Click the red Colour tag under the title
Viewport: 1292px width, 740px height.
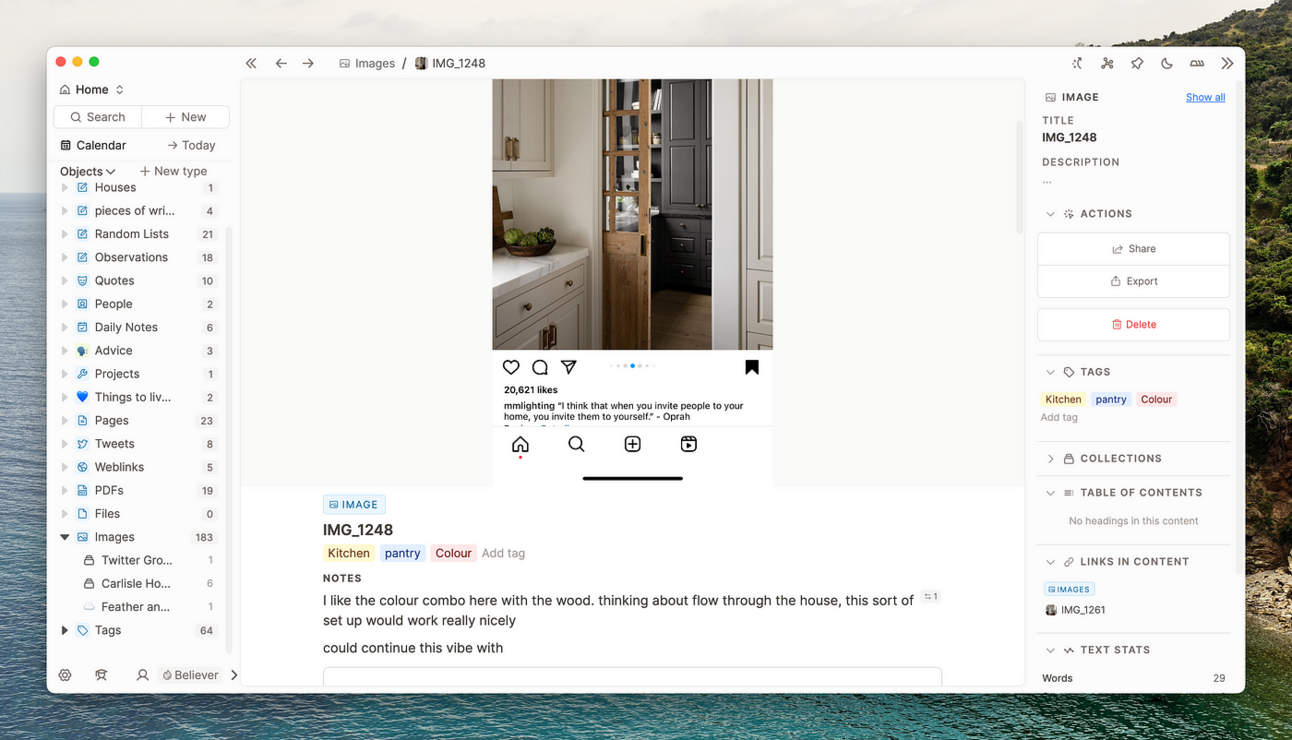pyautogui.click(x=453, y=553)
